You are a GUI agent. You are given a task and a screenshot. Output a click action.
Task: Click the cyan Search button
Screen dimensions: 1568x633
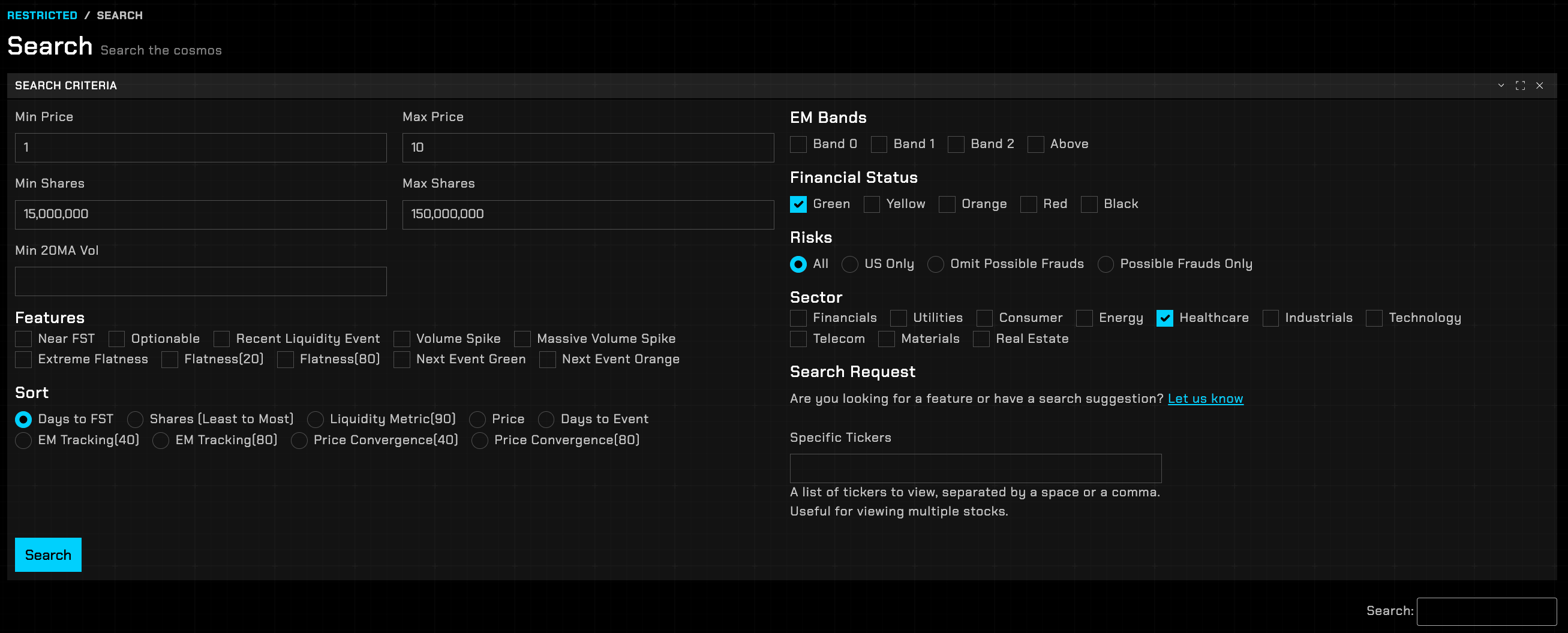point(48,554)
